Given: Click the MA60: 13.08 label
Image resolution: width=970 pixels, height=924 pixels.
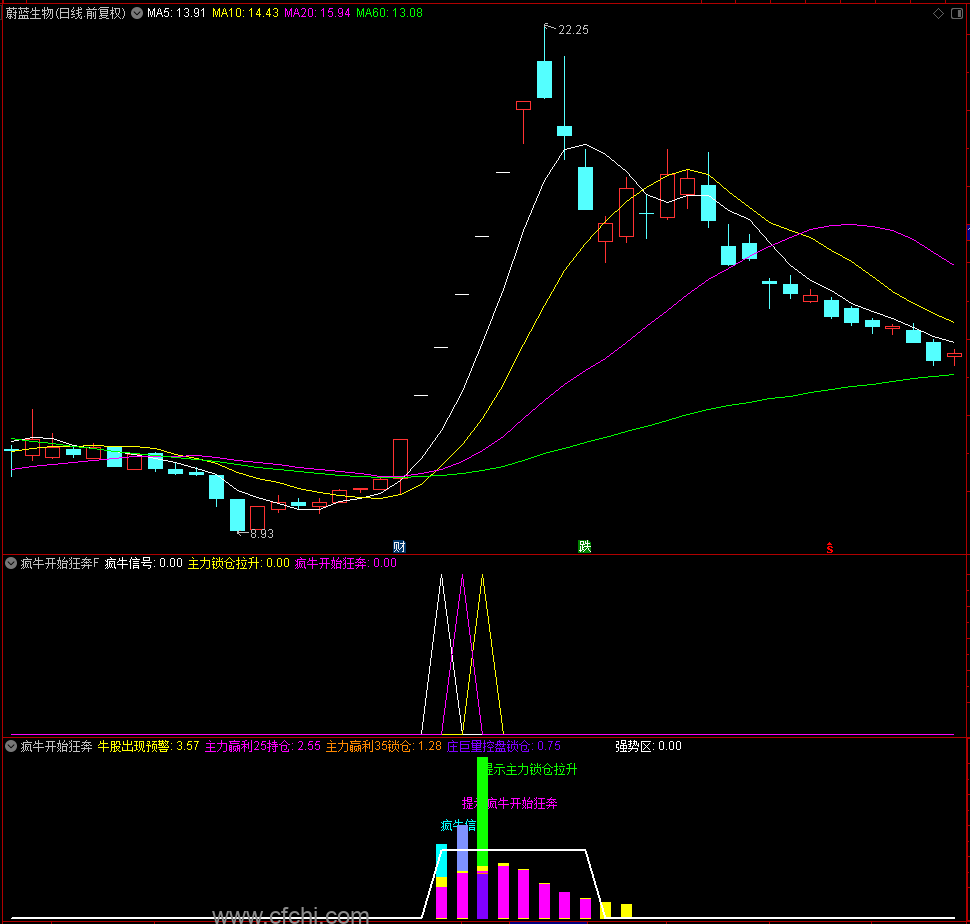Looking at the screenshot, I should click(389, 13).
